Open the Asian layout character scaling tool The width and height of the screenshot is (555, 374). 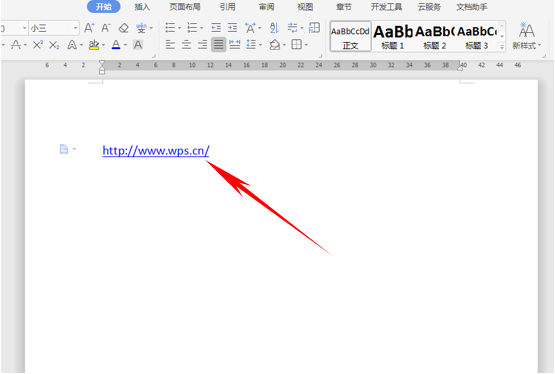pos(251,28)
